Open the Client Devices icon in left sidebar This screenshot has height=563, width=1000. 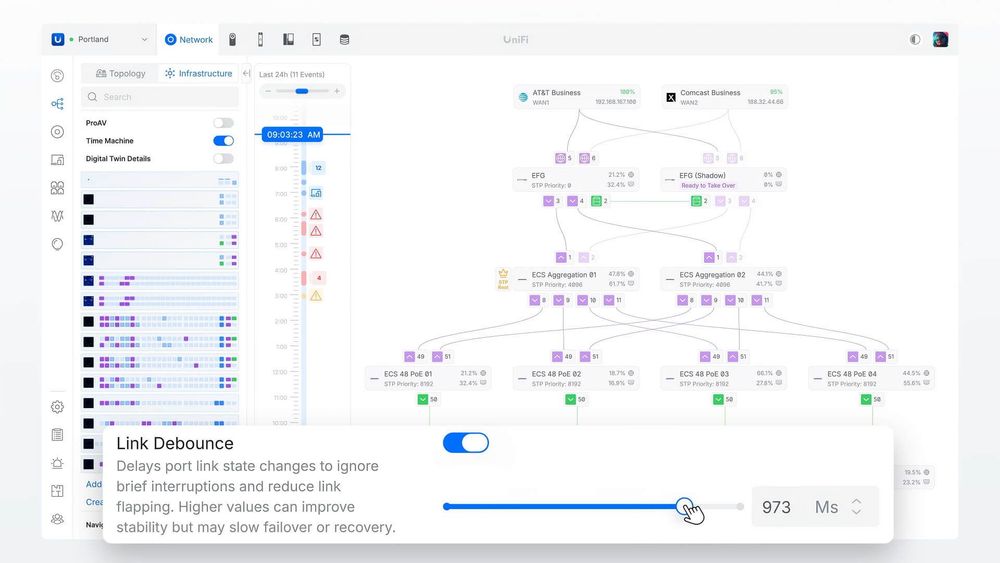(57, 160)
